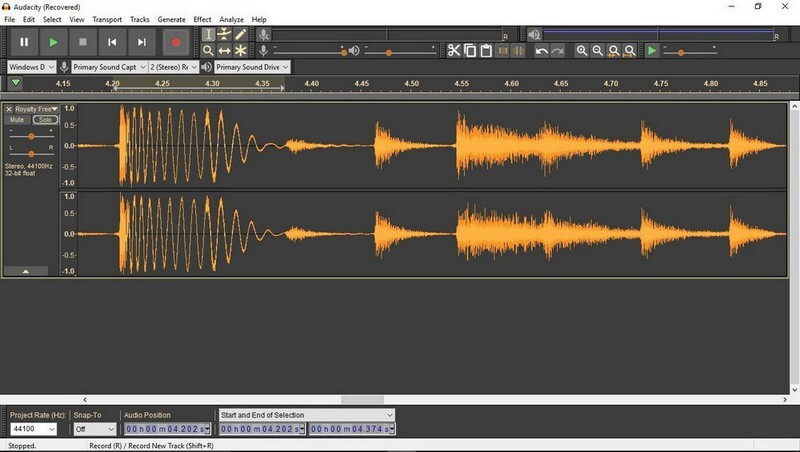800x452 pixels.
Task: Open the Generate menu
Action: [x=171, y=19]
